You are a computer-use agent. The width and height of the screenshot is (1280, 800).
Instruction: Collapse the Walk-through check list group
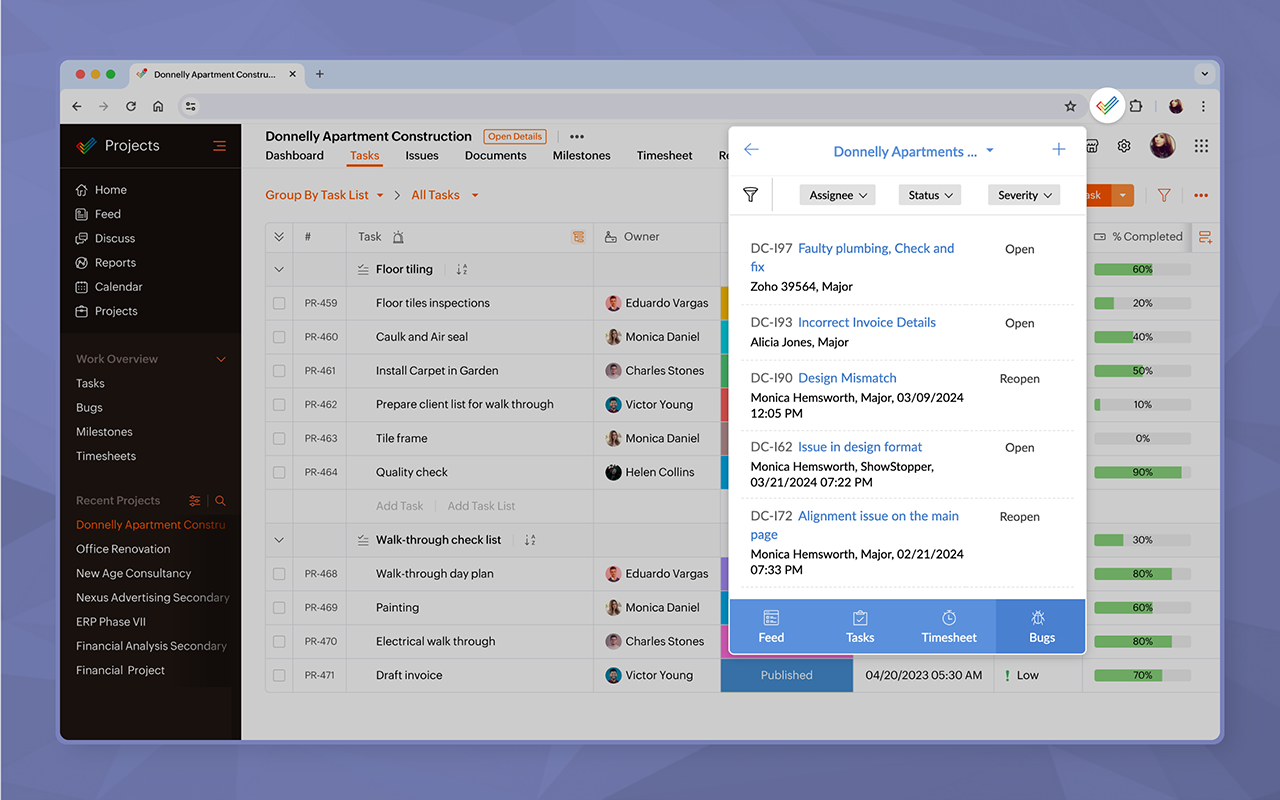(279, 540)
